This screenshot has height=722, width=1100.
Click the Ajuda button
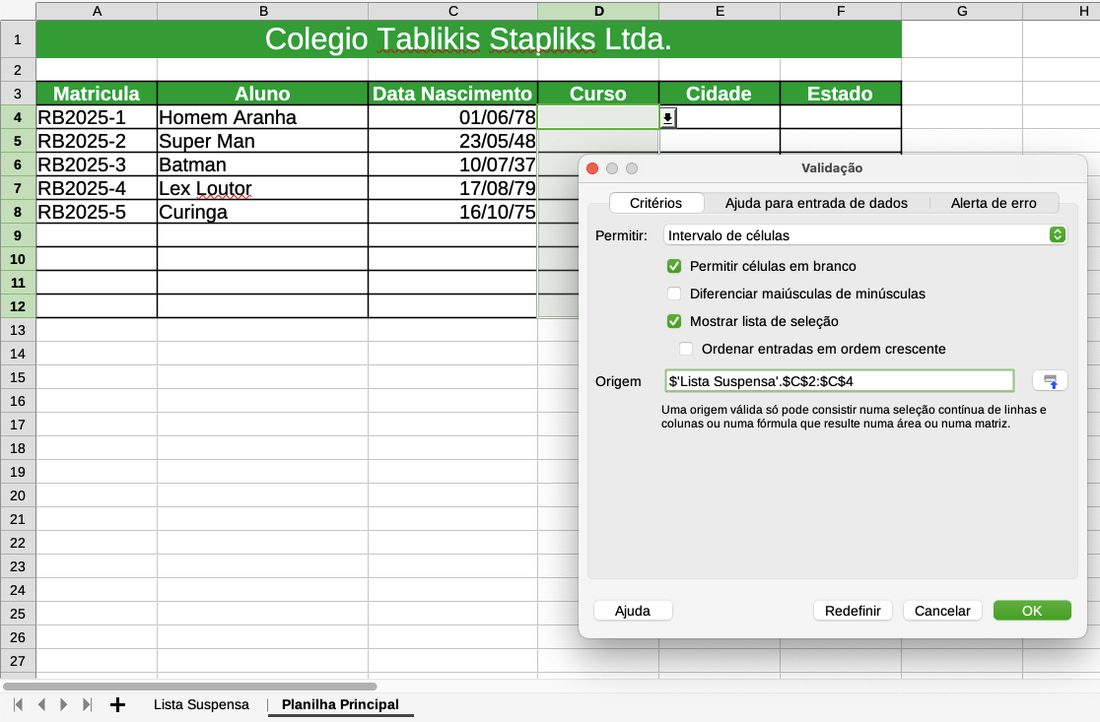point(633,610)
